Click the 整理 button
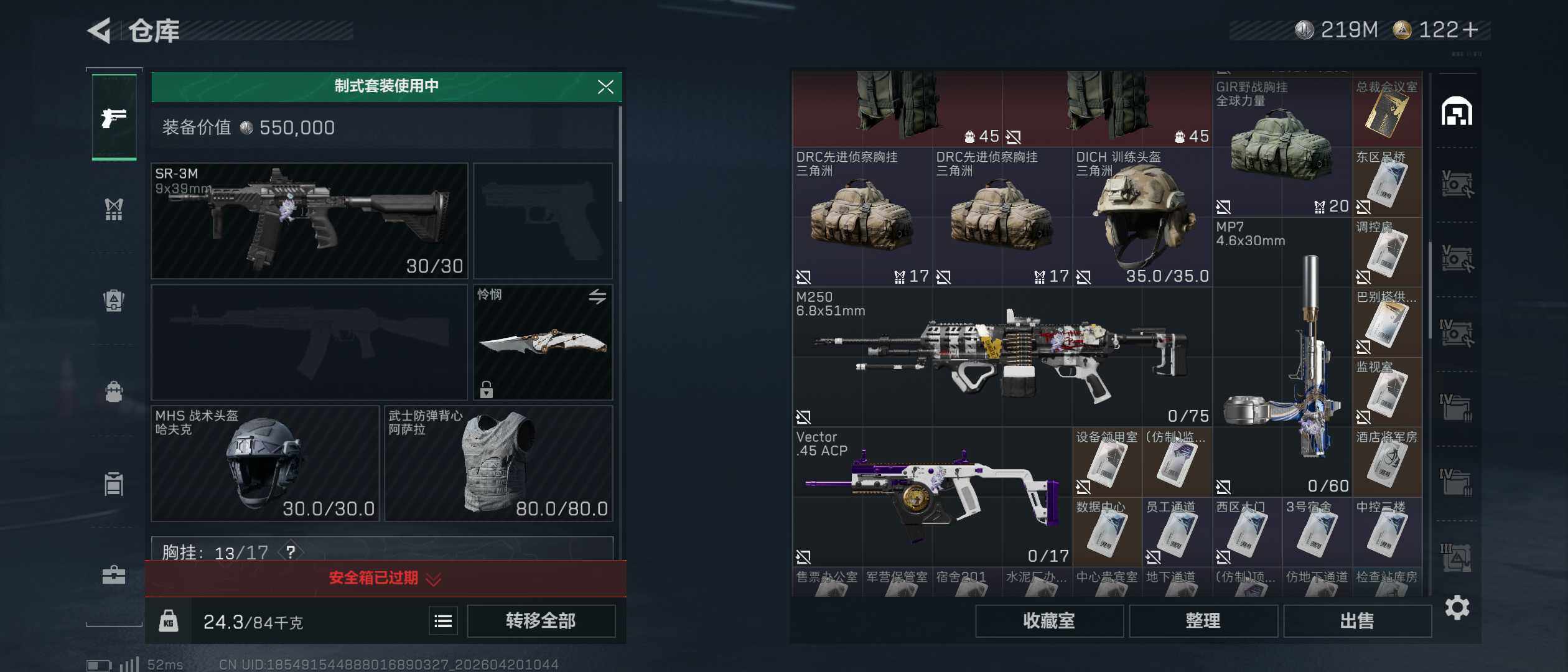 coord(1203,621)
